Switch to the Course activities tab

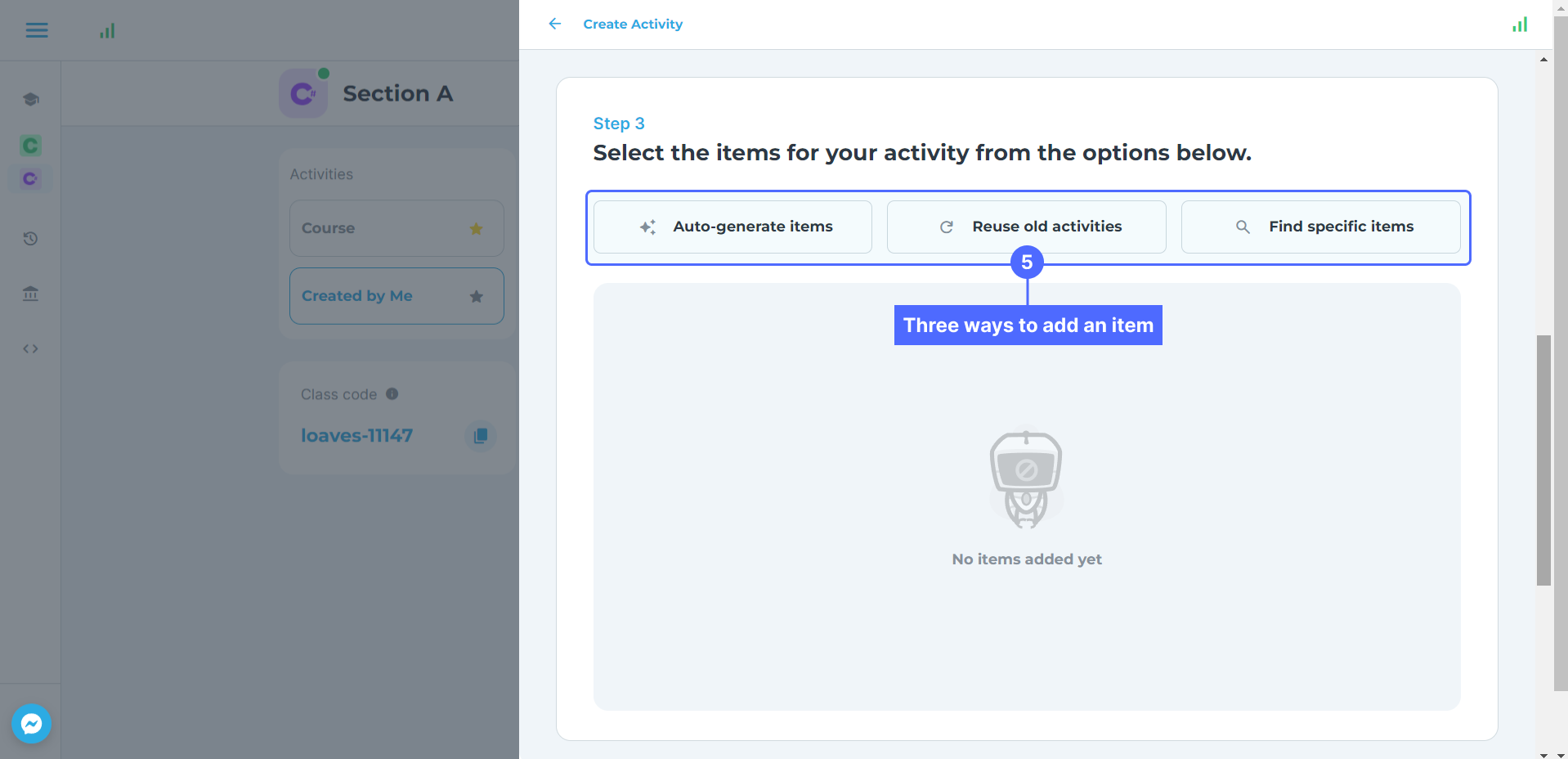pyautogui.click(x=376, y=228)
